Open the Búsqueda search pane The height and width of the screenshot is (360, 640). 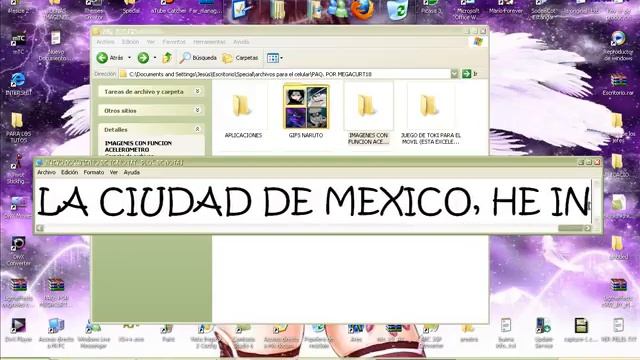coord(198,58)
